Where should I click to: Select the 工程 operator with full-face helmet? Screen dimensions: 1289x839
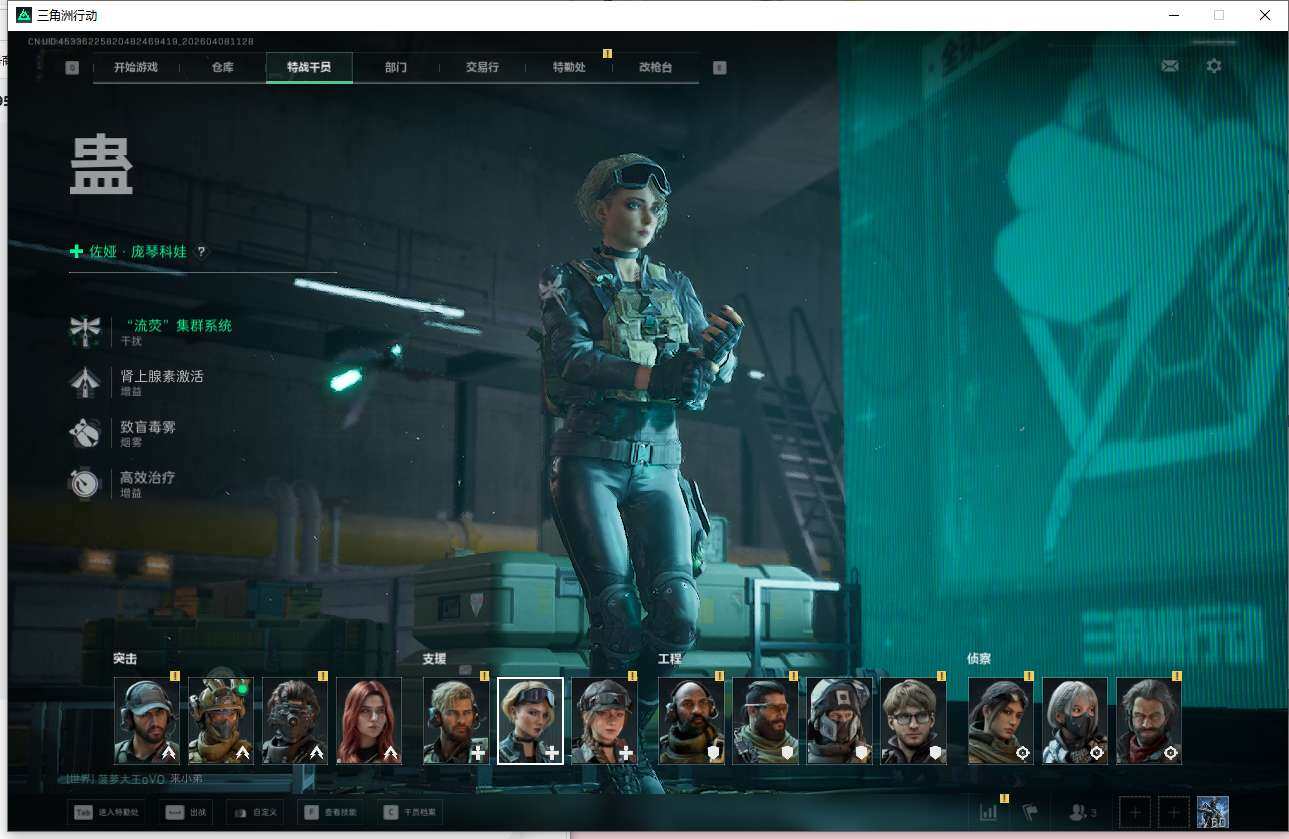click(840, 721)
